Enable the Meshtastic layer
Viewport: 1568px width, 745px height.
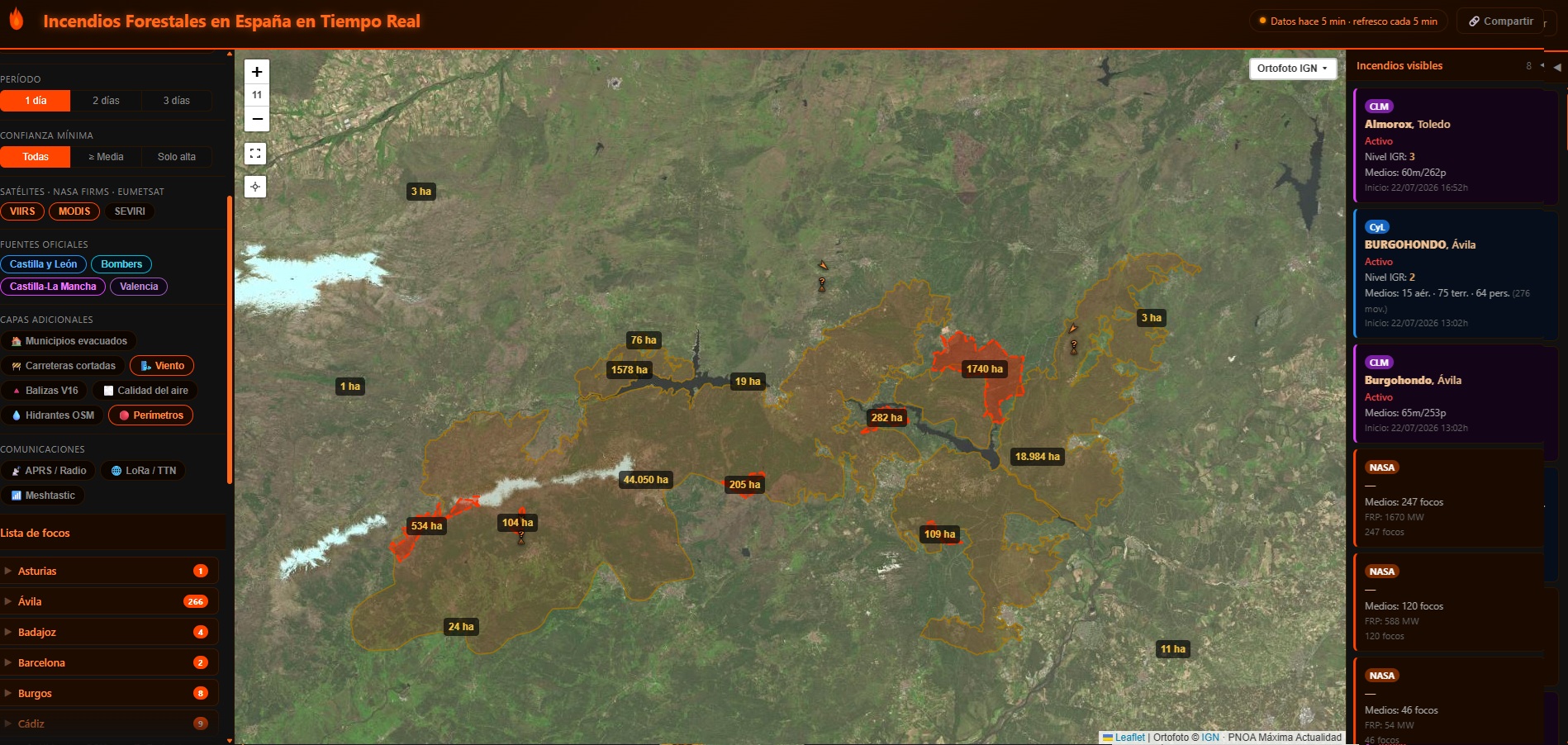pyautogui.click(x=42, y=496)
